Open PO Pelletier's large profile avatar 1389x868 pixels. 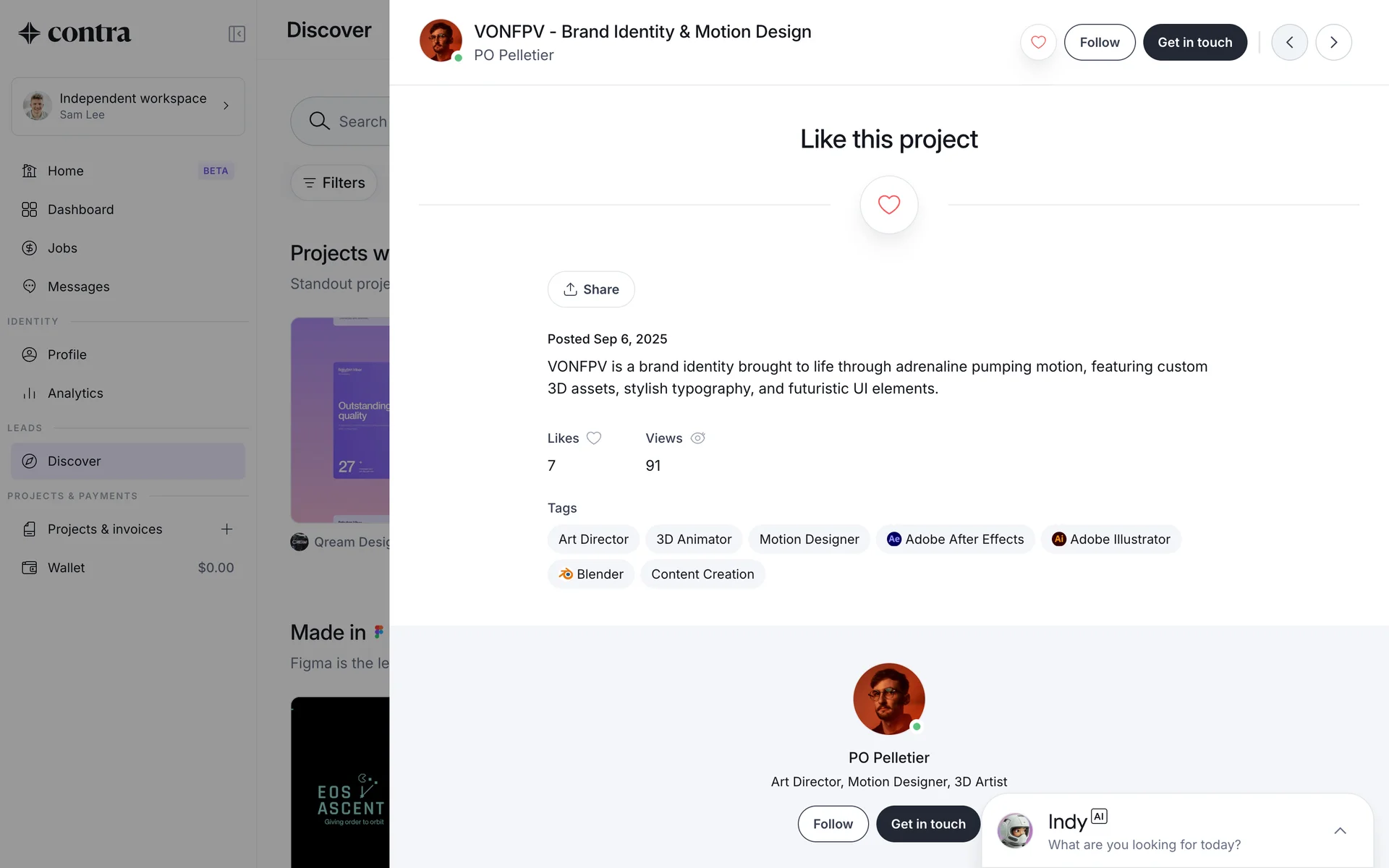888,699
